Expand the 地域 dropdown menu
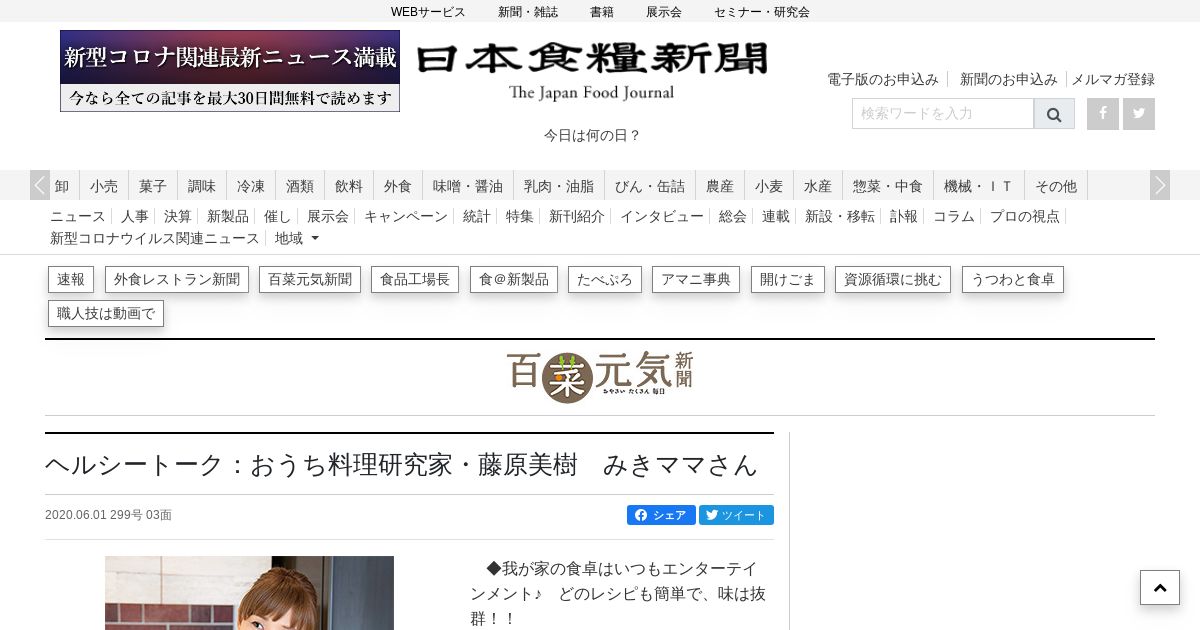 296,239
